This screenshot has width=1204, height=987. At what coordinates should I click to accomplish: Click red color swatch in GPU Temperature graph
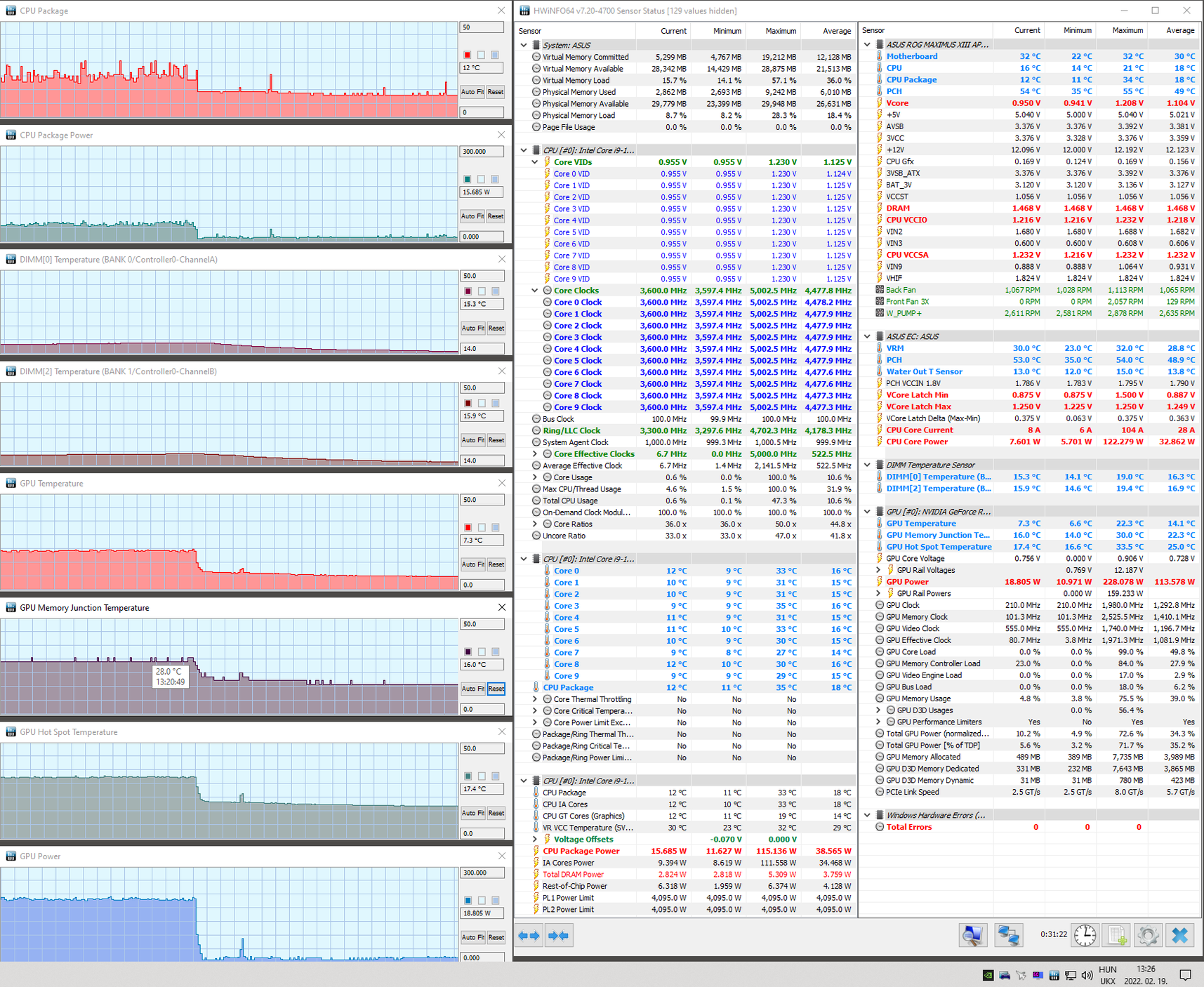tap(468, 527)
